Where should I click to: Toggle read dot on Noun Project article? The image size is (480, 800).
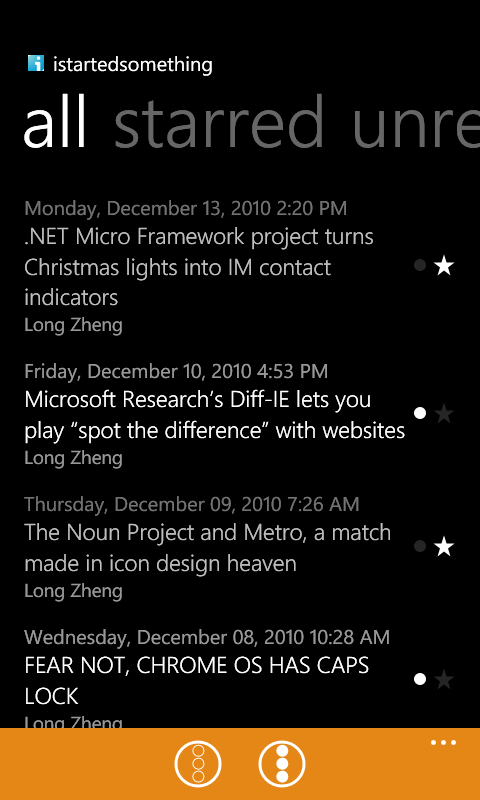click(x=420, y=546)
